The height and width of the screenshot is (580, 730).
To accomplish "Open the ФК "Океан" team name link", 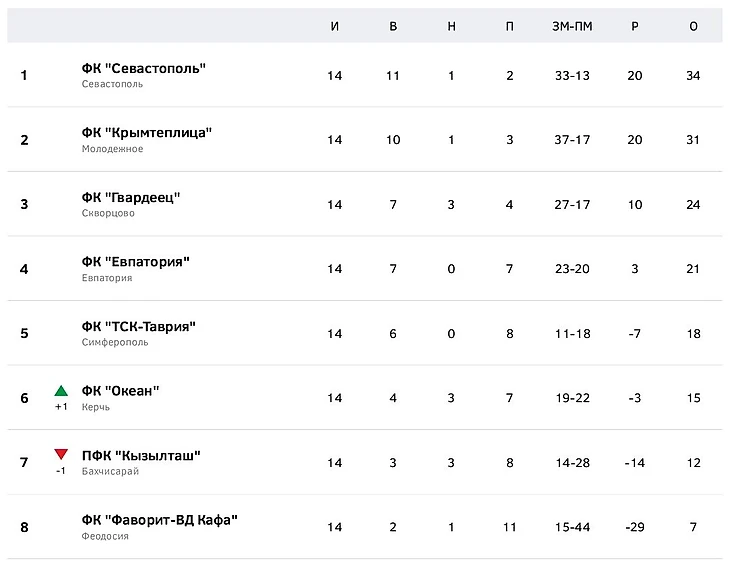I will tap(121, 391).
